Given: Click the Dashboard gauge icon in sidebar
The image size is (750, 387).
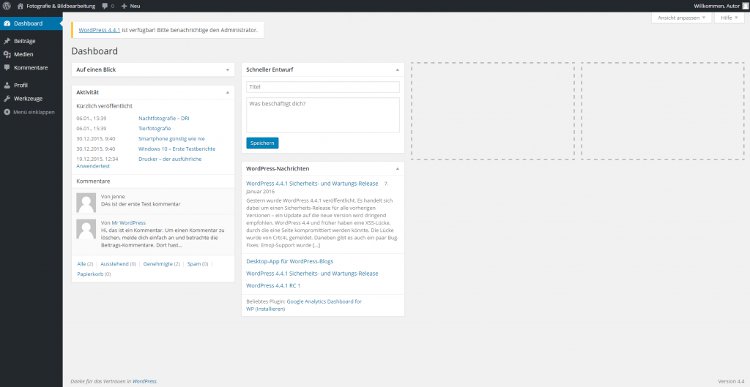Looking at the screenshot, I should pos(7,23).
